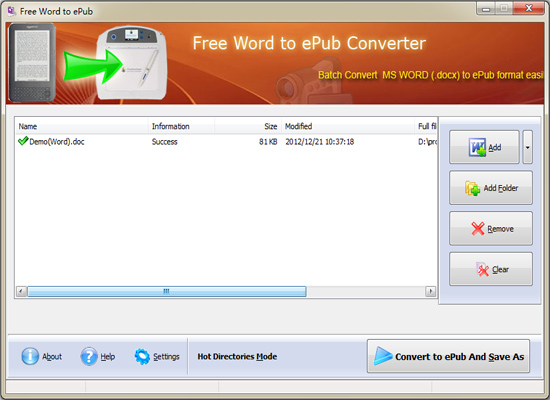Screen dimensions: 550x400
Task: Click the green checkmark icon on Demo(Word).doc
Action: [x=23, y=141]
